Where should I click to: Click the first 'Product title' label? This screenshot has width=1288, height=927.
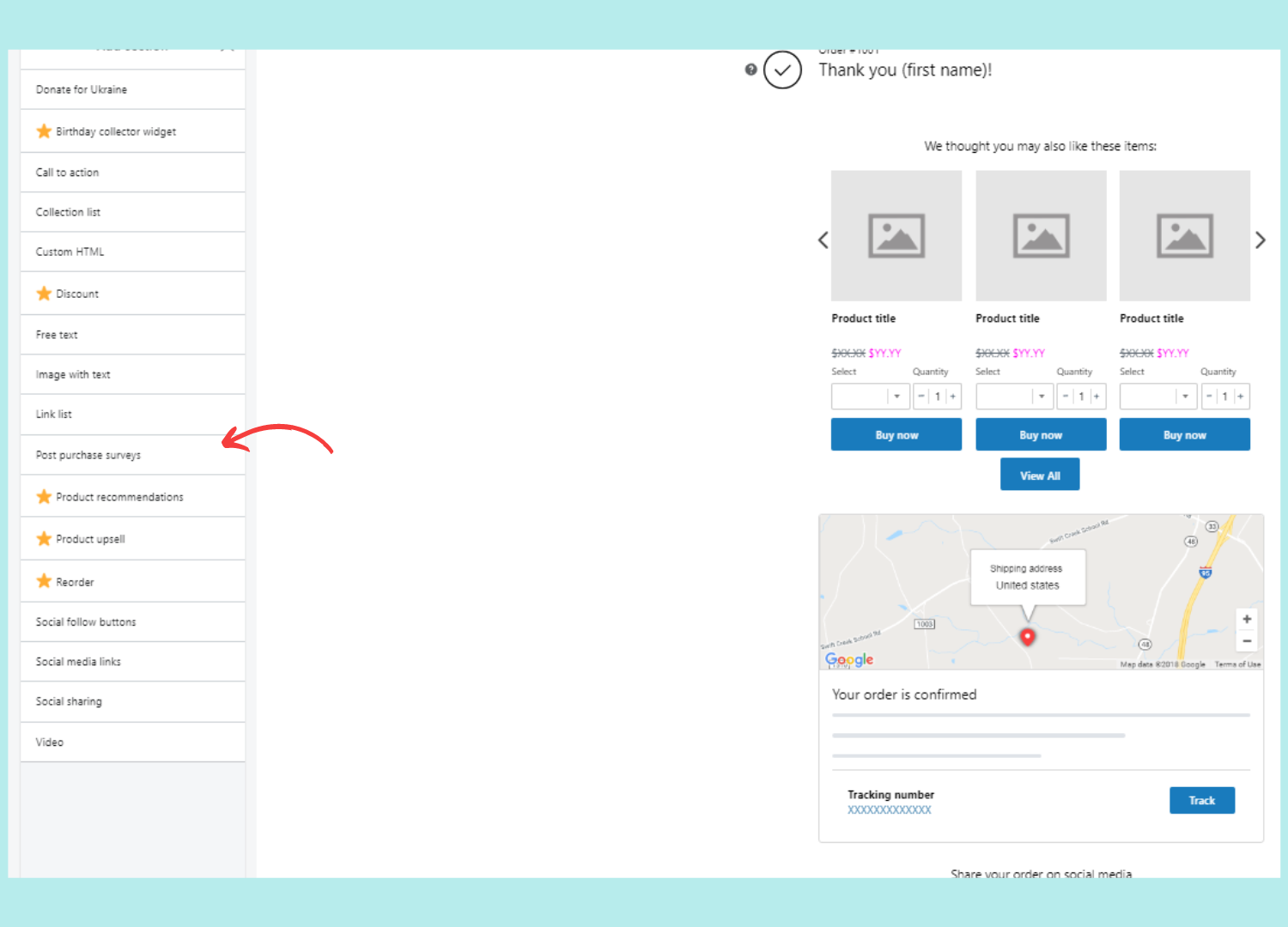(x=864, y=318)
